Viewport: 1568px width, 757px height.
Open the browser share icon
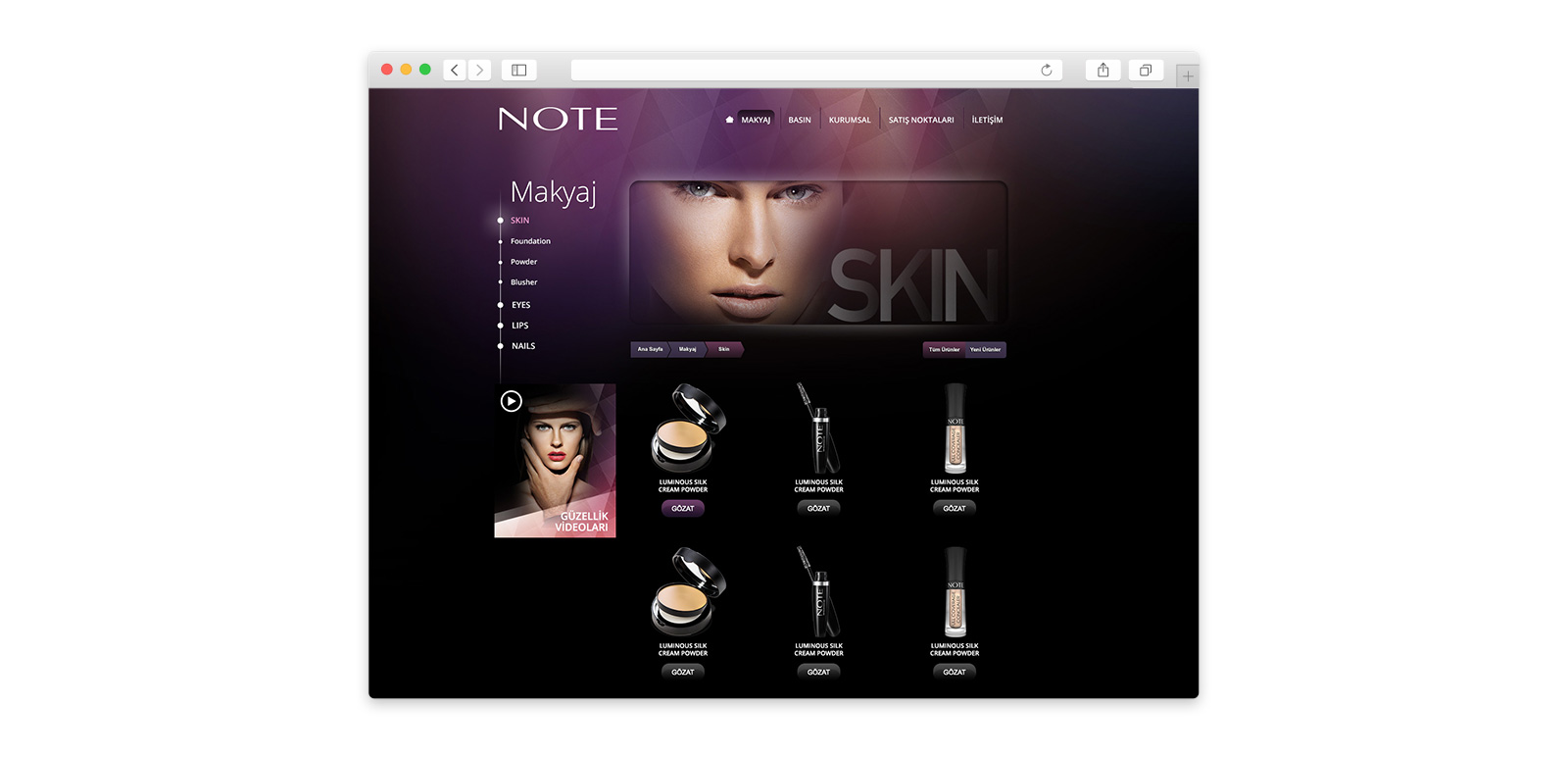(1103, 70)
